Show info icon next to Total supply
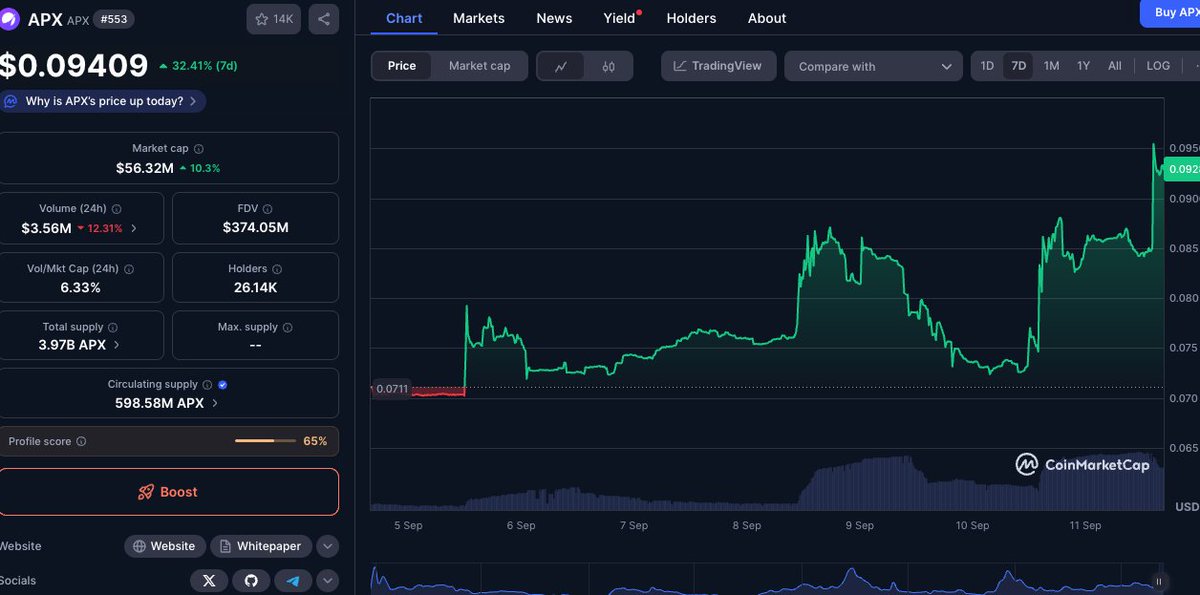This screenshot has width=1200, height=595. [x=112, y=327]
